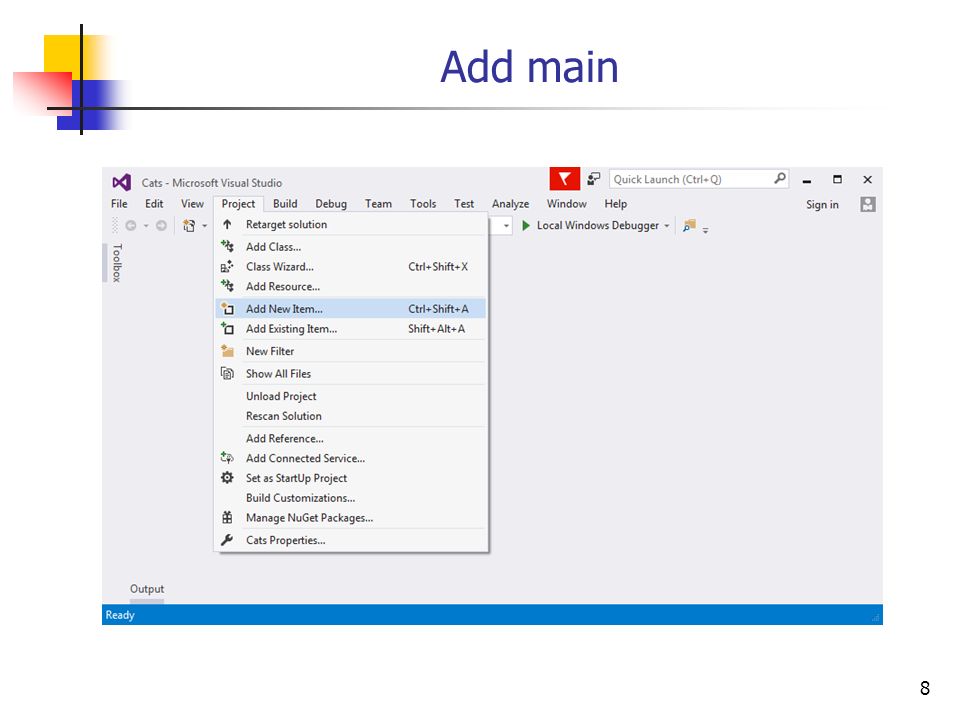
Task: Select Set as StartUp Project entry
Action: (x=351, y=478)
